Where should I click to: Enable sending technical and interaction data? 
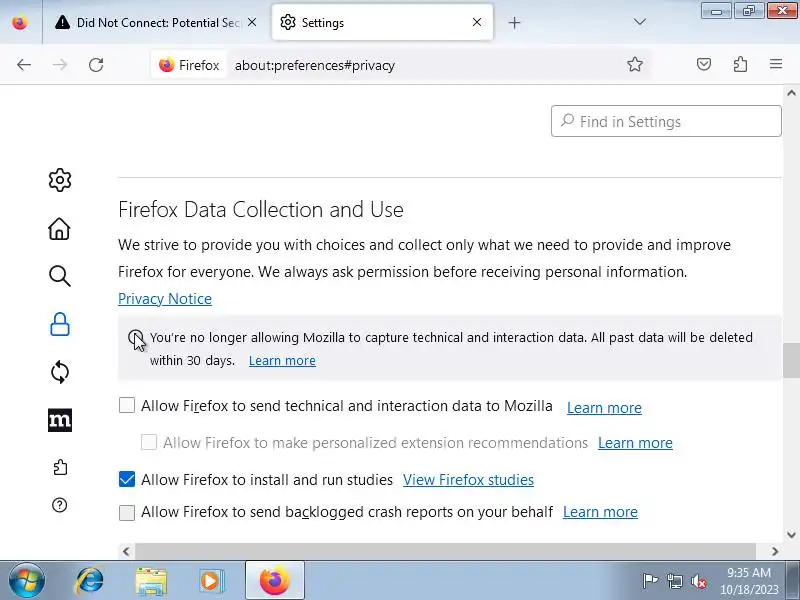(127, 406)
